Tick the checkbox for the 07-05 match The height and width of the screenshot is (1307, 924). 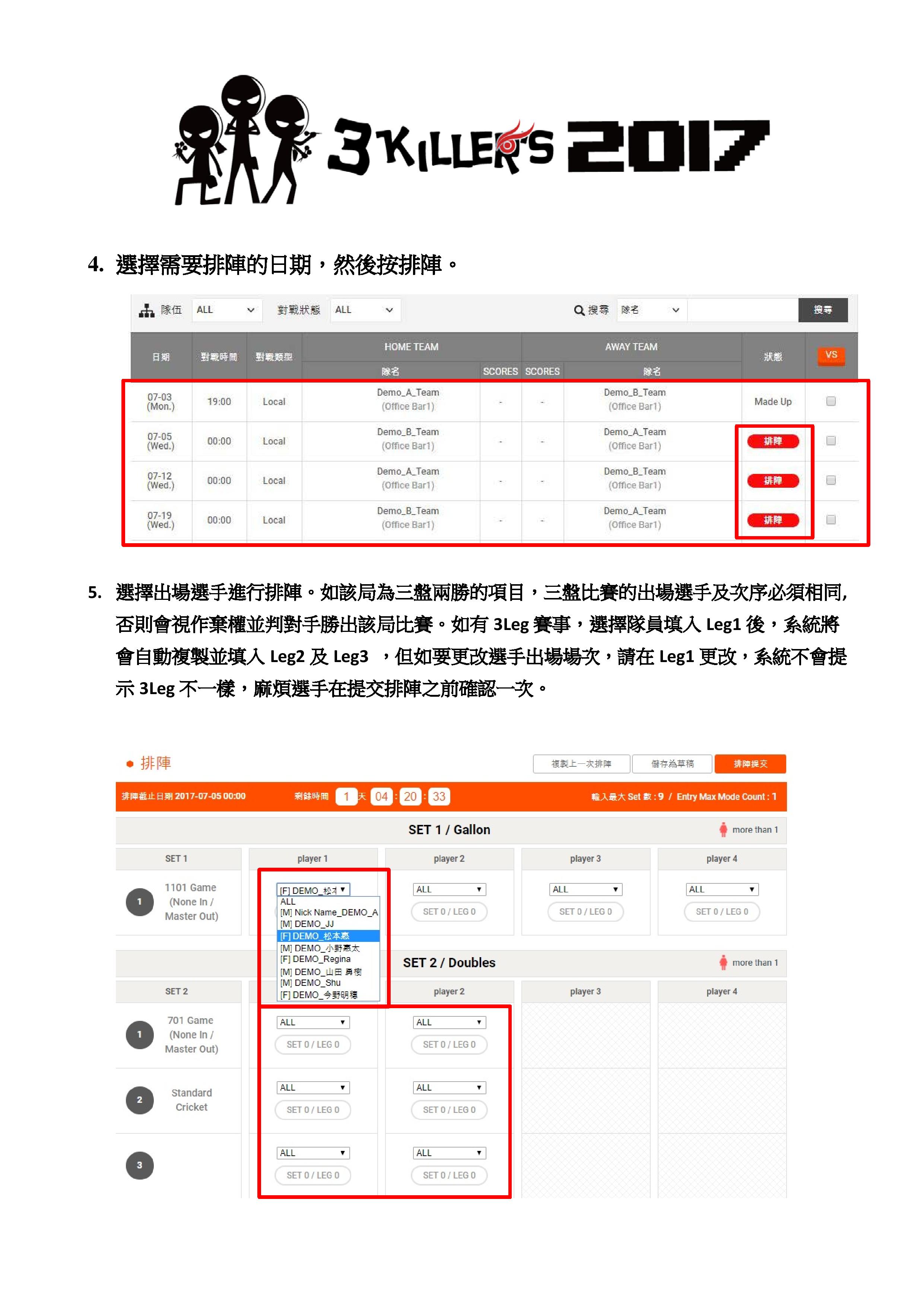tap(831, 441)
